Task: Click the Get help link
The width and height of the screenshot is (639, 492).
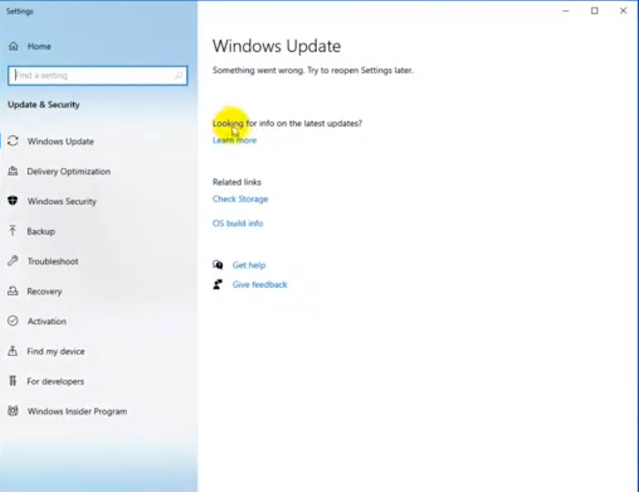Action: pyautogui.click(x=249, y=265)
